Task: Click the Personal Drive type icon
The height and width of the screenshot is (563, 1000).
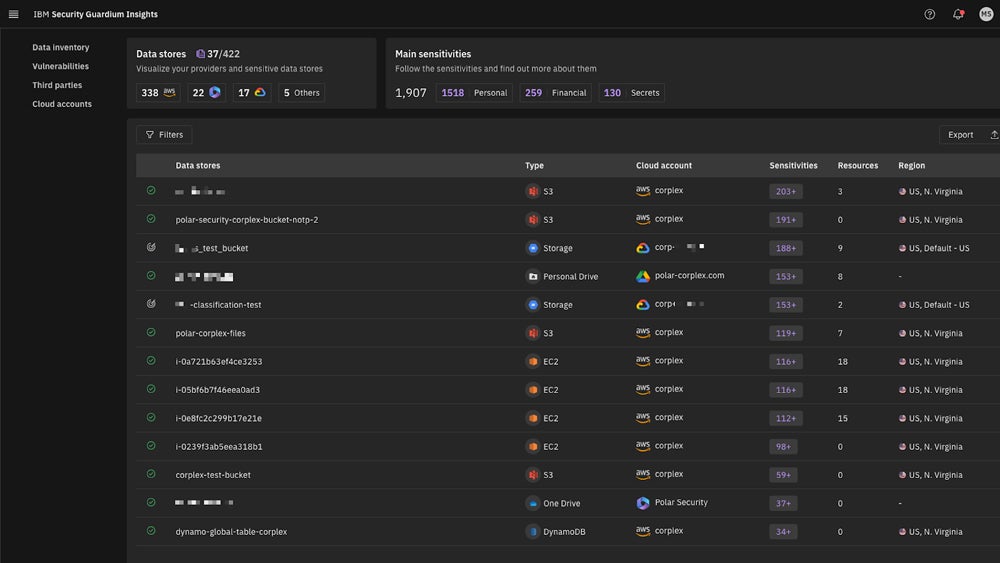Action: tap(533, 276)
